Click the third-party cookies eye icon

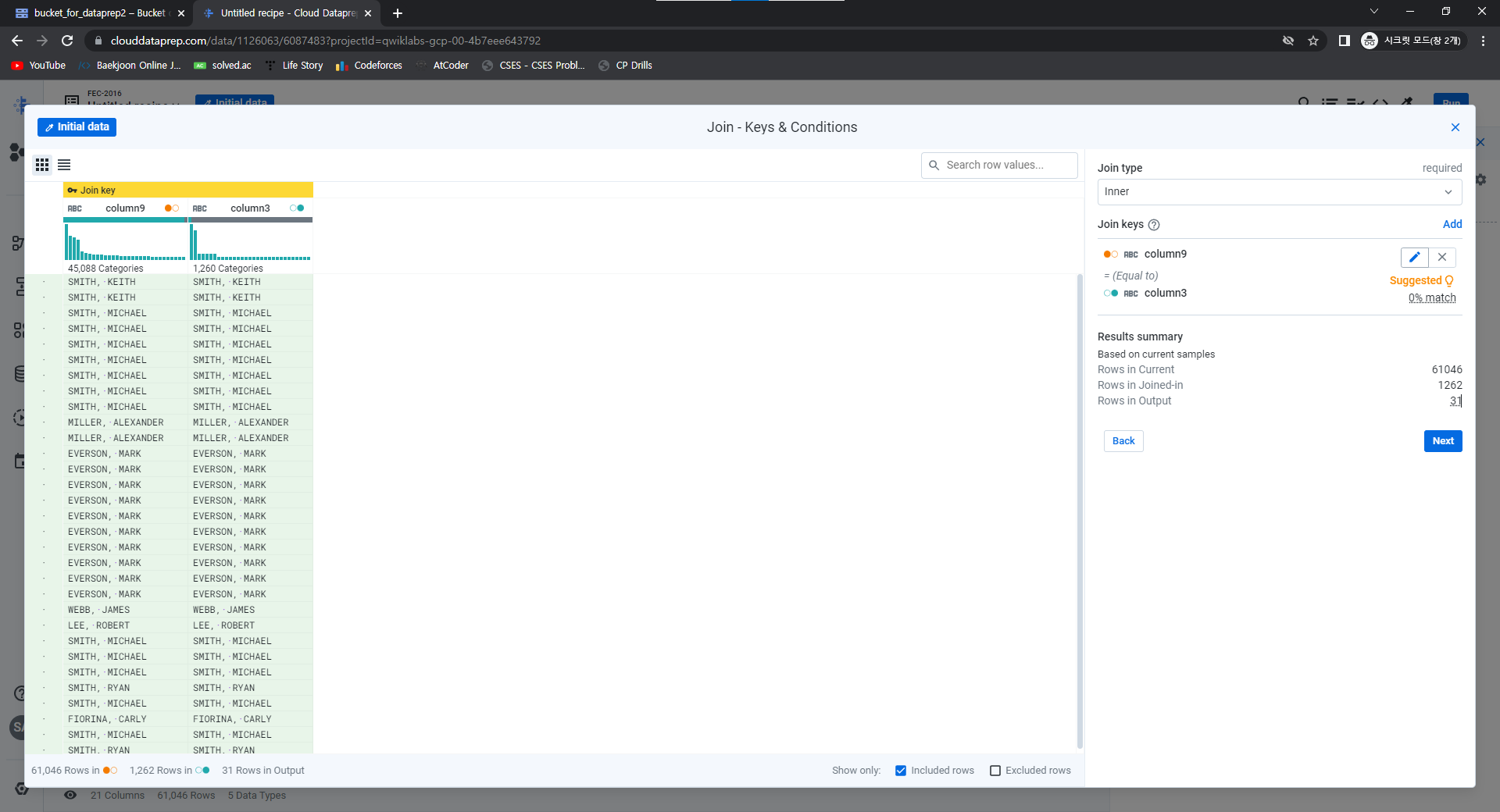(1288, 41)
